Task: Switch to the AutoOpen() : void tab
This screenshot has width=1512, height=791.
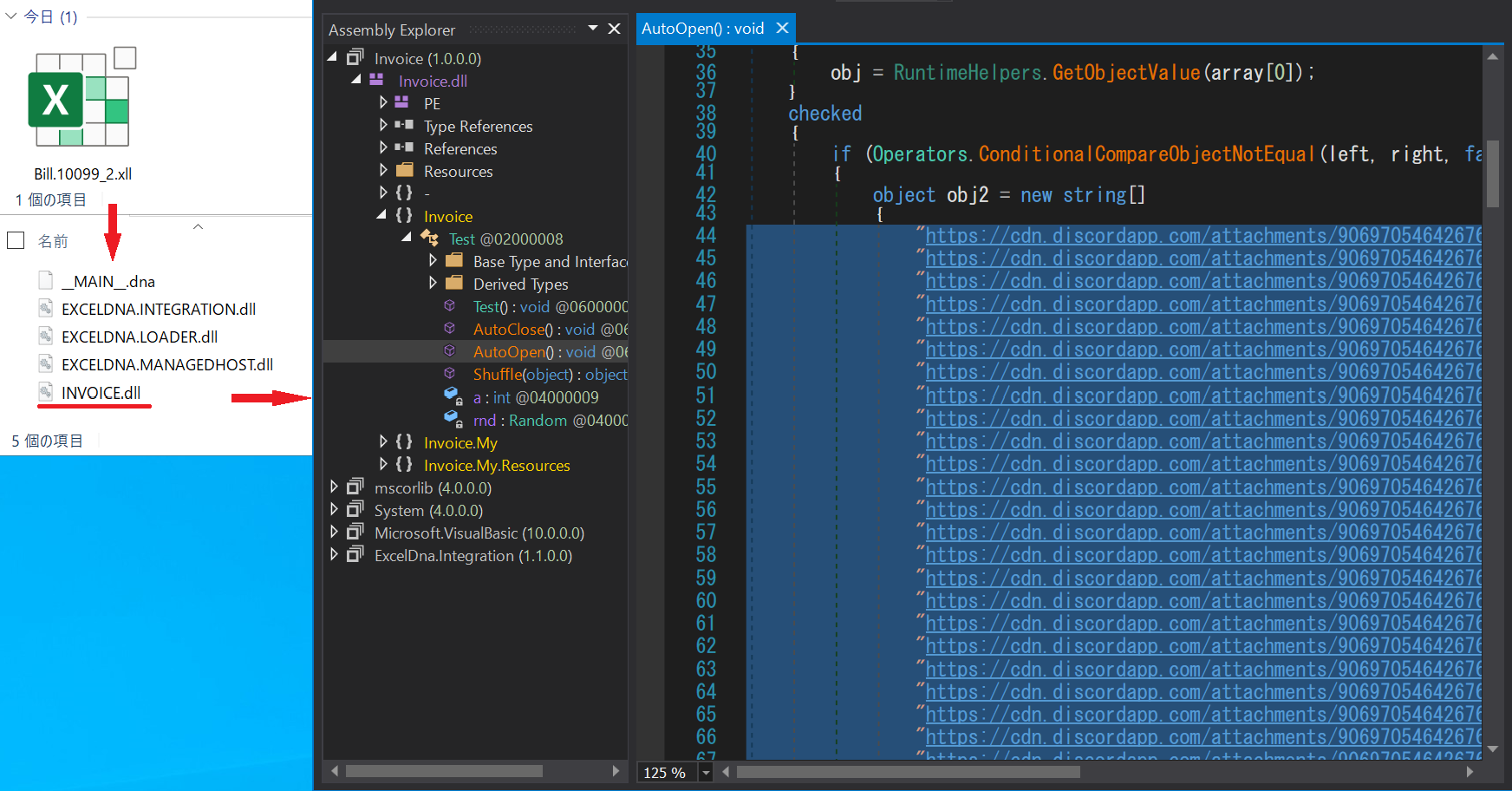Action: (x=702, y=29)
